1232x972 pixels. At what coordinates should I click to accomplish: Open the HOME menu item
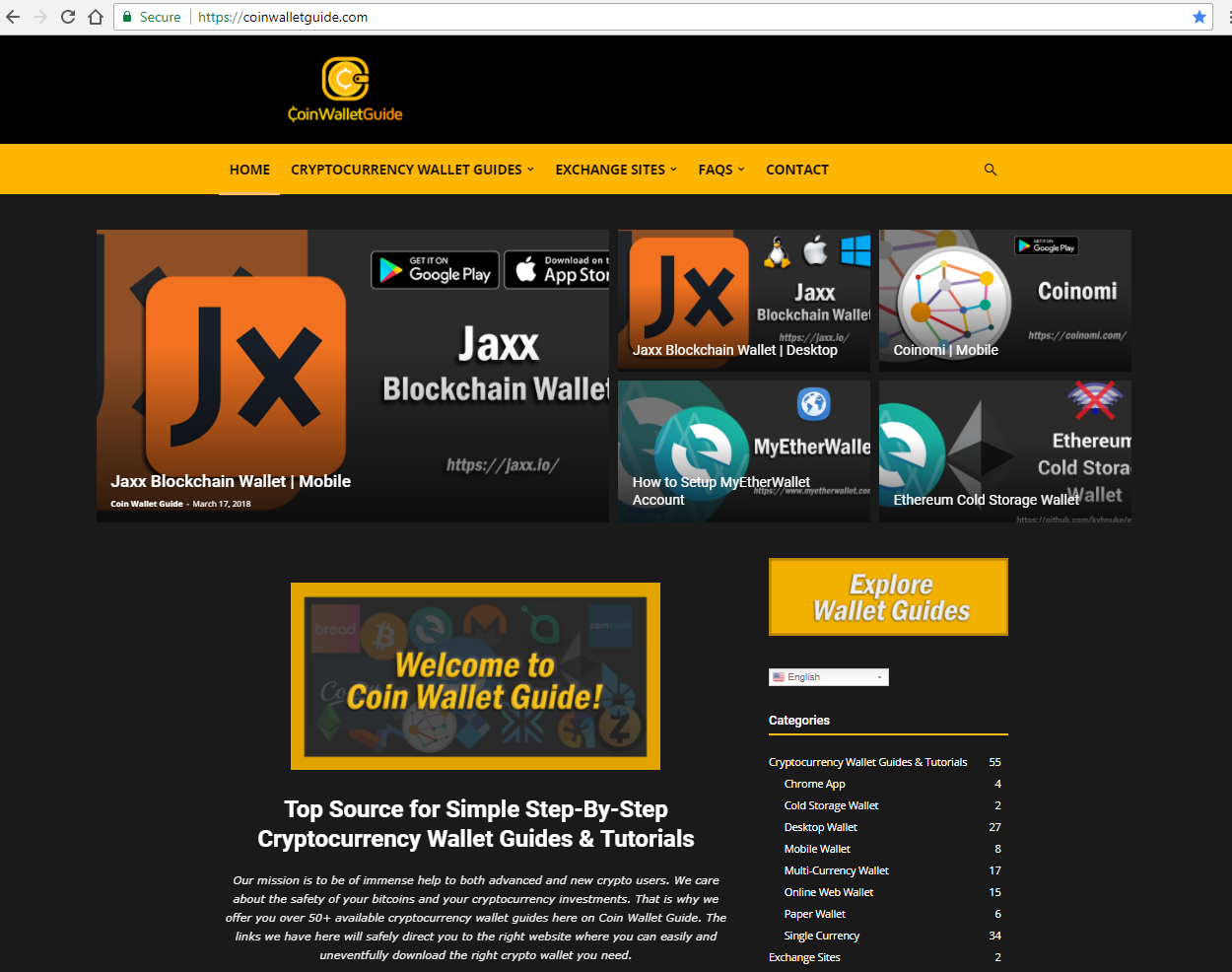tap(249, 170)
